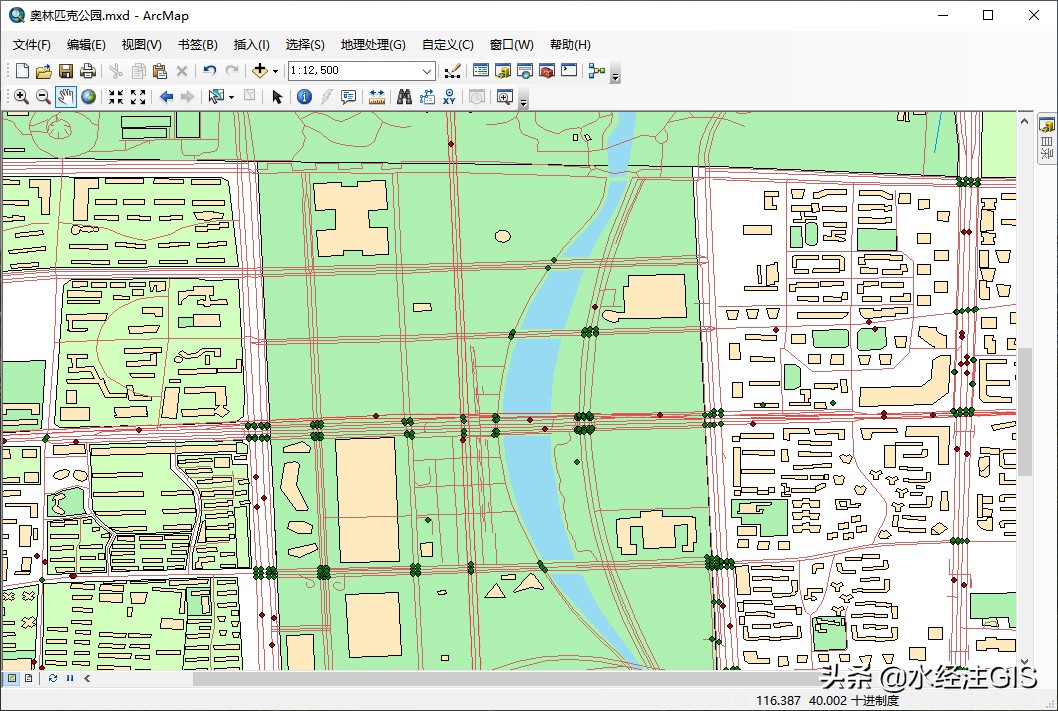Click the vertical scrollbar thumb
This screenshot has width=1058, height=711.
coord(1024,410)
